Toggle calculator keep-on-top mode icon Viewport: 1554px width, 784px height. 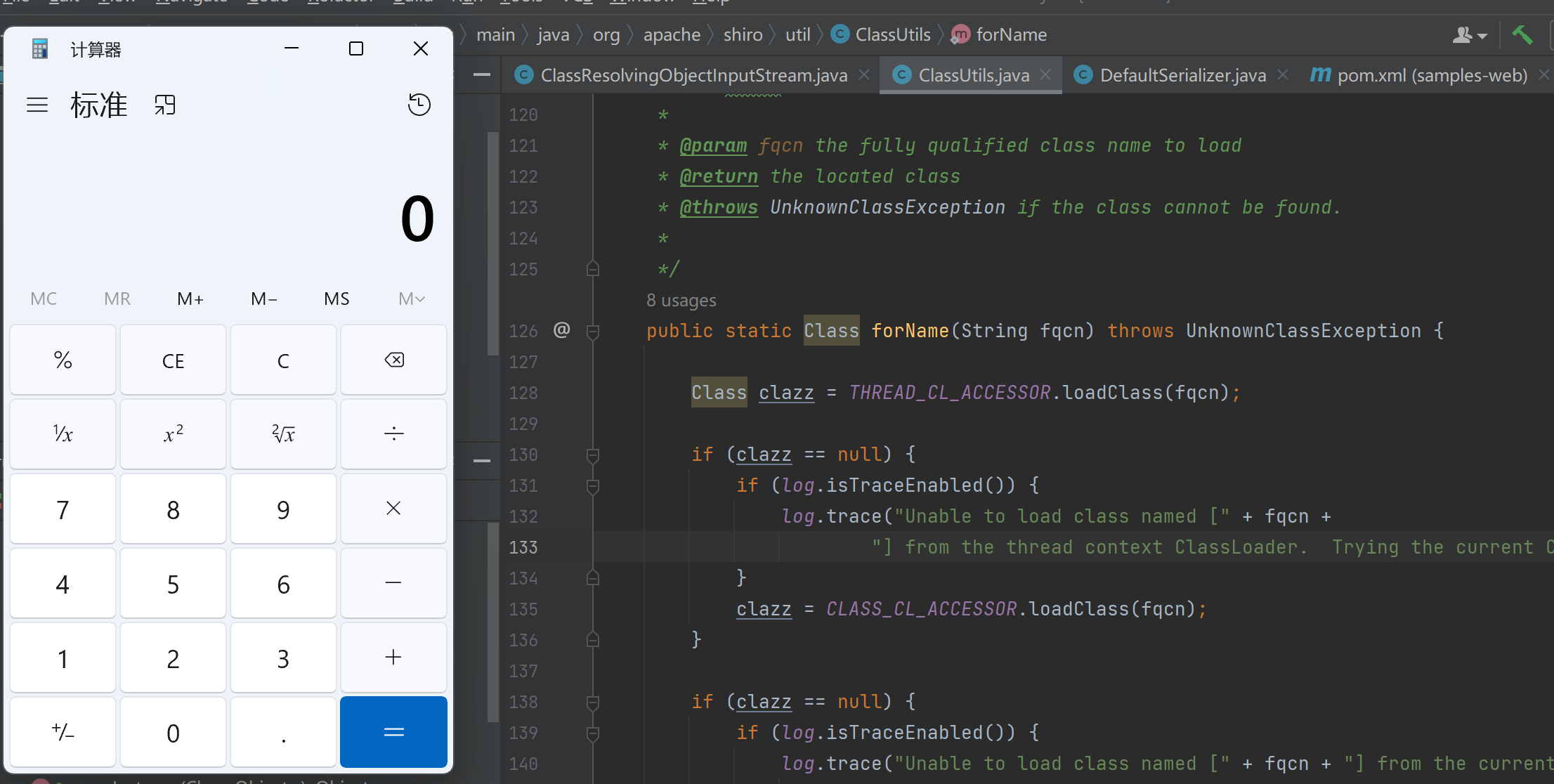coord(165,105)
